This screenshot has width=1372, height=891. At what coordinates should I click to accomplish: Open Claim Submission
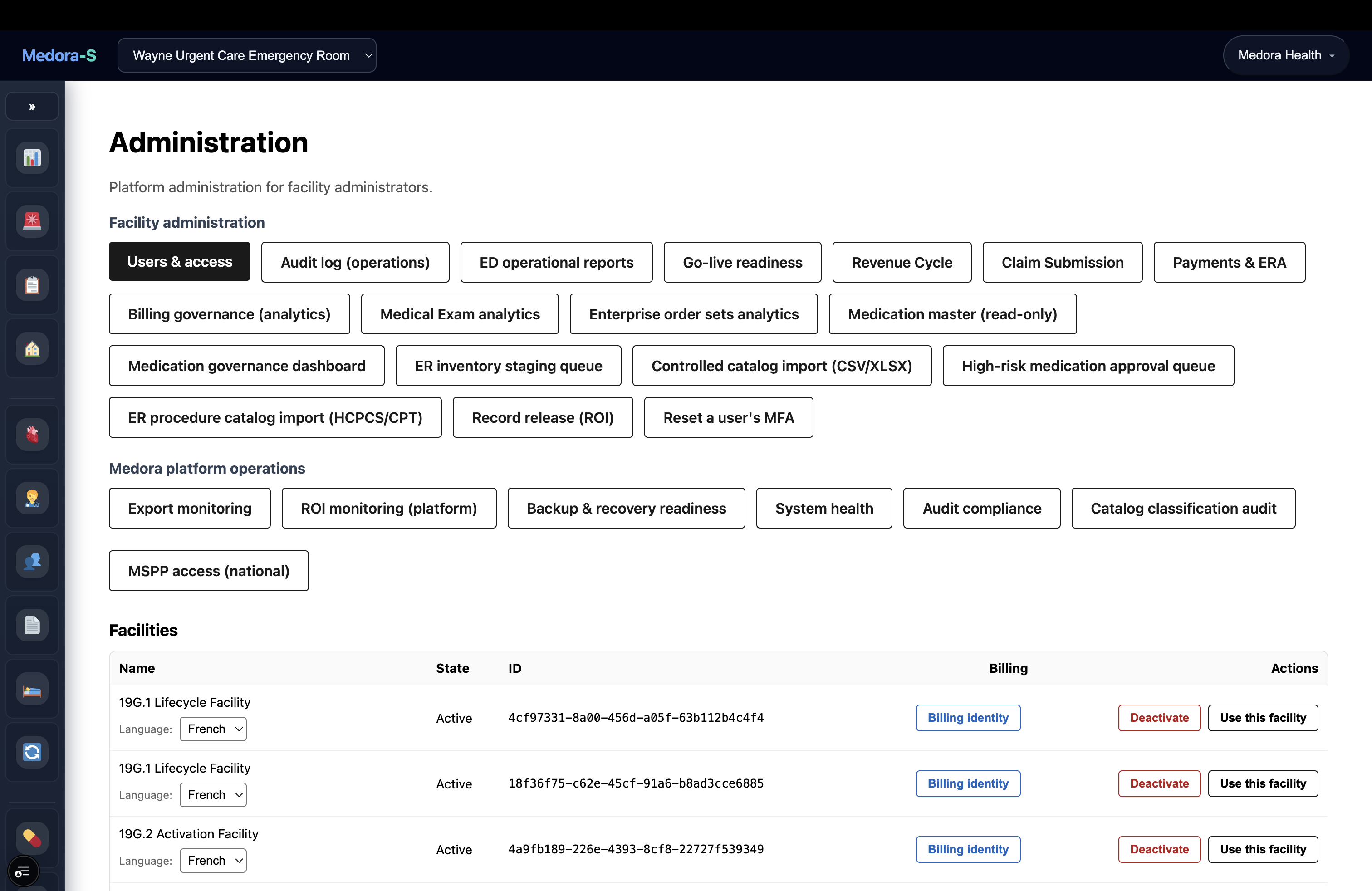1063,262
